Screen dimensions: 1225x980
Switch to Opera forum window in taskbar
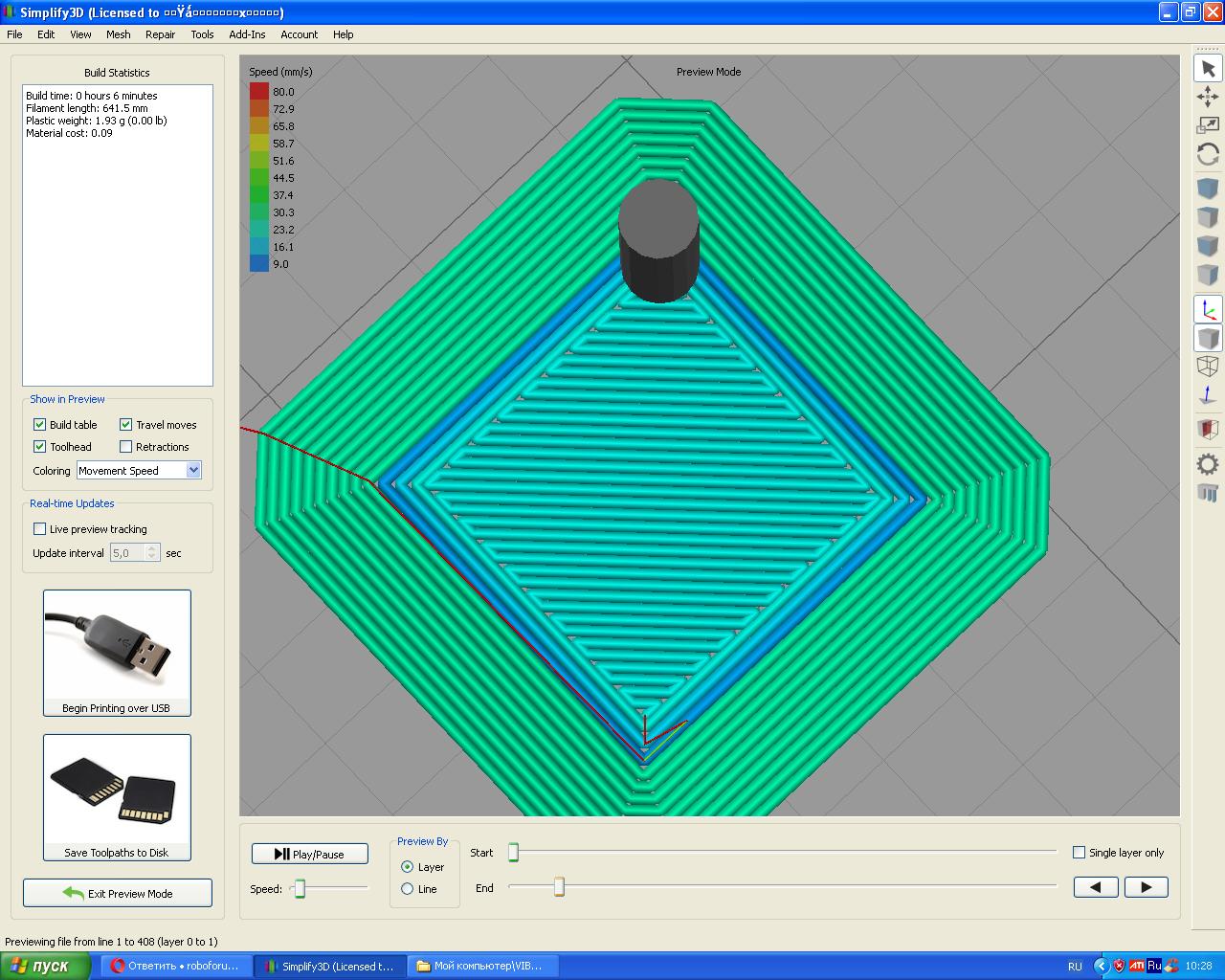click(173, 967)
